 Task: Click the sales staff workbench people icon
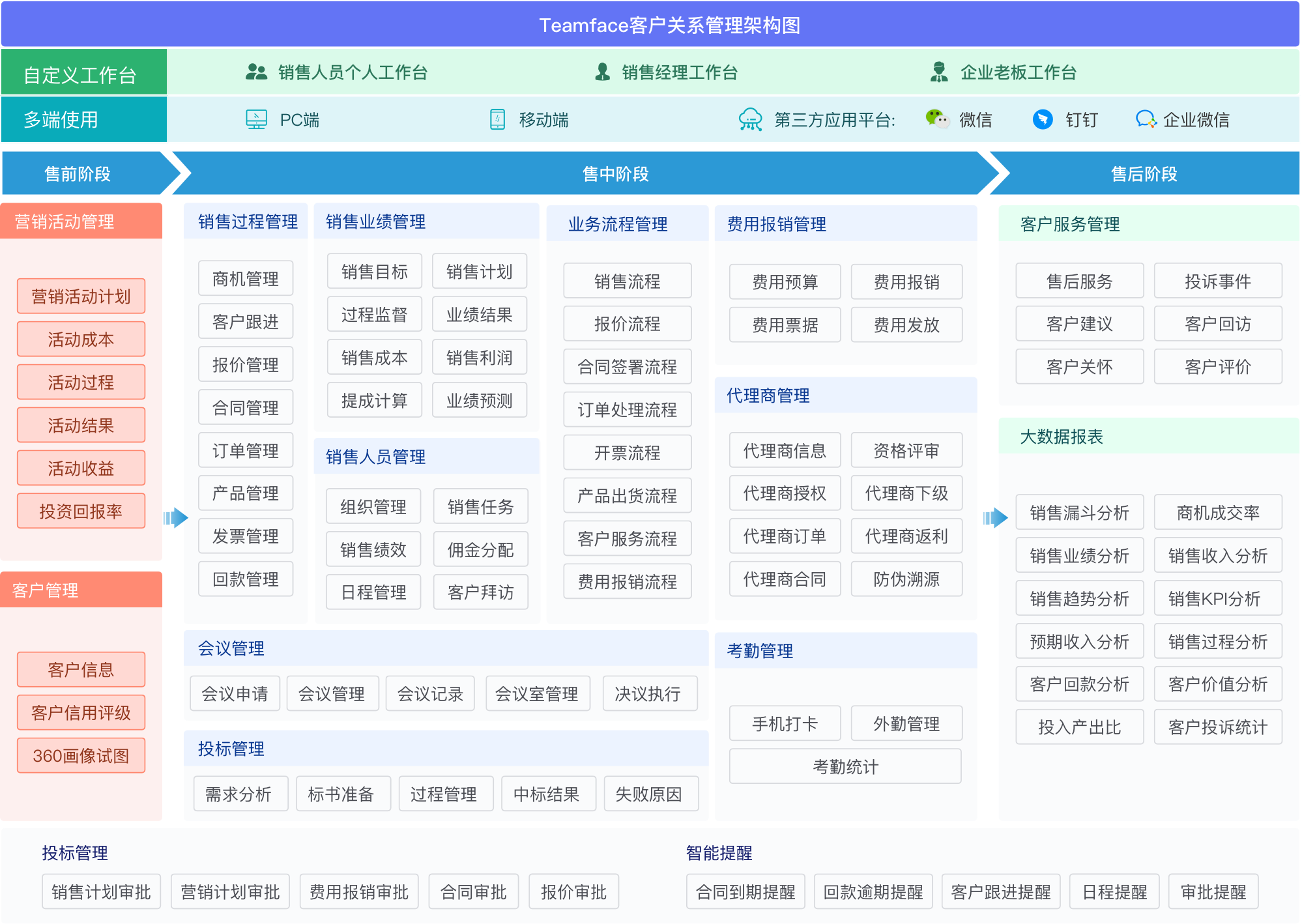256,72
